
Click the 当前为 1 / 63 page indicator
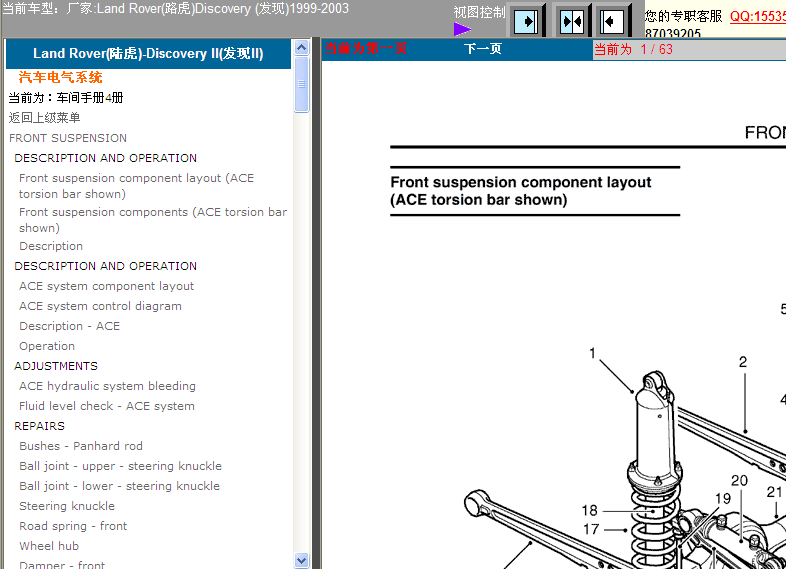[633, 49]
